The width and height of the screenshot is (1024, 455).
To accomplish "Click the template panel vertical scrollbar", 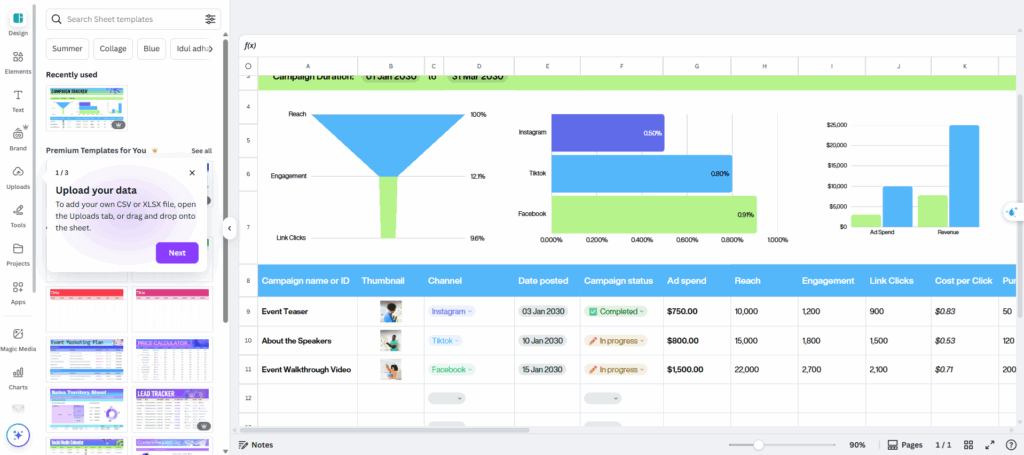I will pyautogui.click(x=225, y=180).
